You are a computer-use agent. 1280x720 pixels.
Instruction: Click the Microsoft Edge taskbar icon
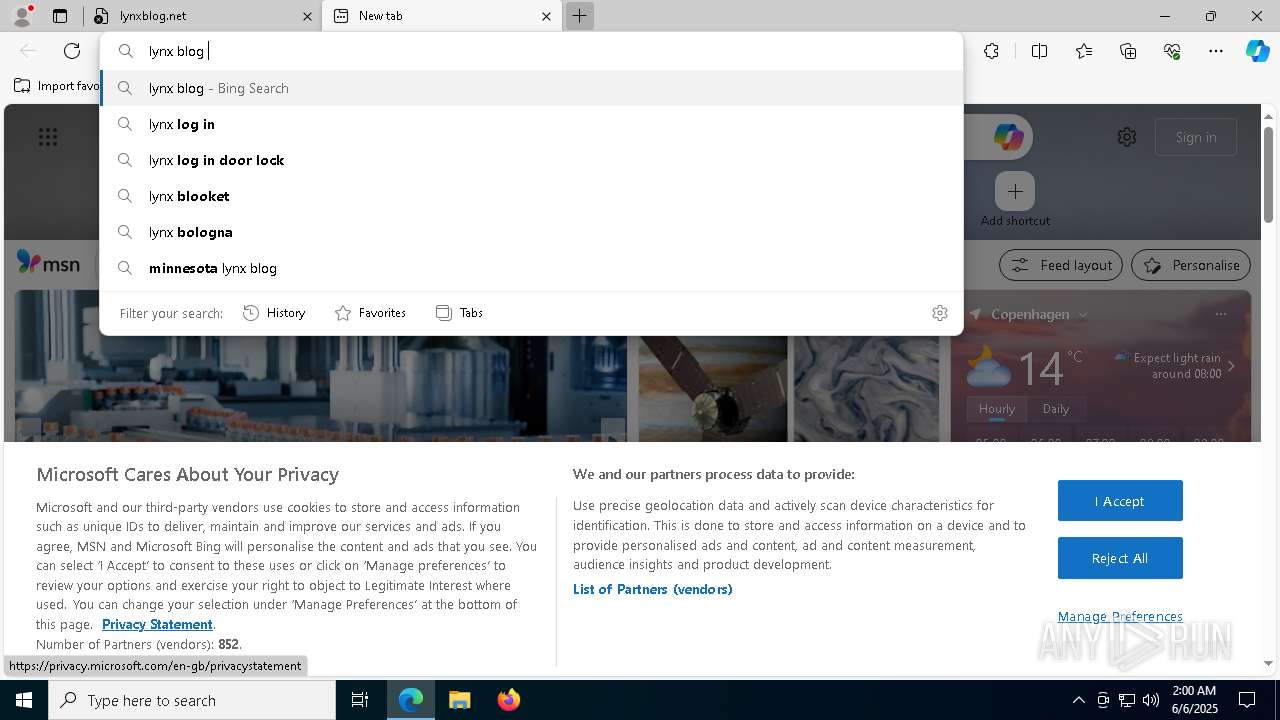pyautogui.click(x=411, y=700)
